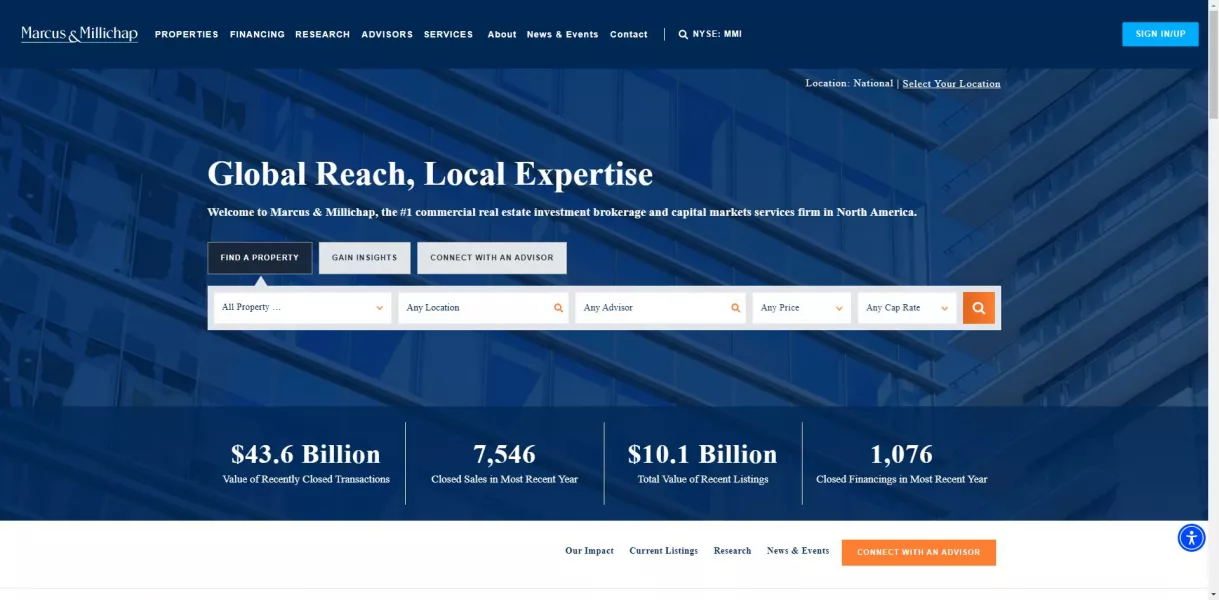Switch to the GAIN INSIGHTS tab
This screenshot has width=1219, height=600.
tap(364, 258)
